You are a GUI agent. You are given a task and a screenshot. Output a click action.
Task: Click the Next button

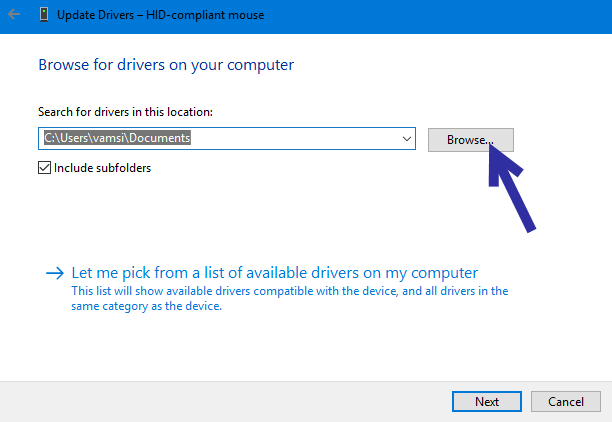[x=487, y=401]
